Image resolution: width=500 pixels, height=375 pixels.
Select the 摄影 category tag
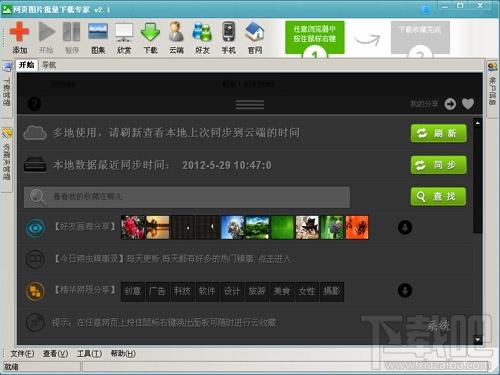(331, 291)
